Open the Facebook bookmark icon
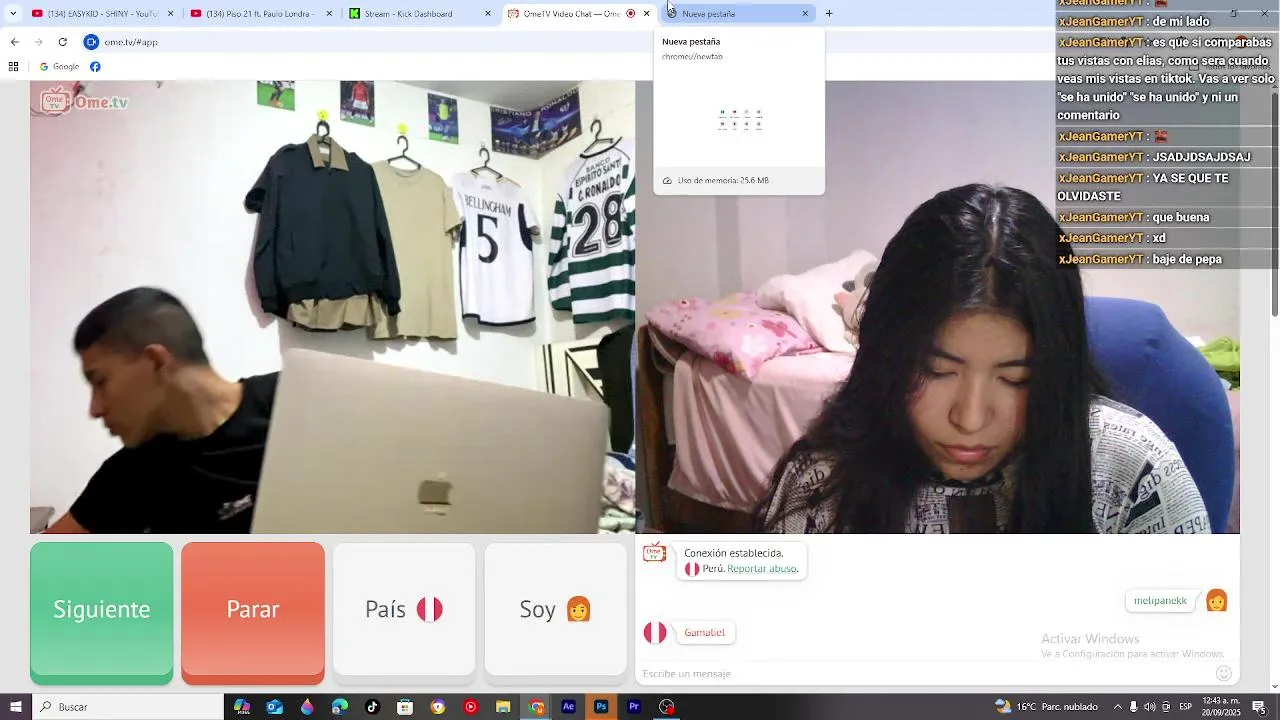Viewport: 1280px width, 720px height. point(95,67)
